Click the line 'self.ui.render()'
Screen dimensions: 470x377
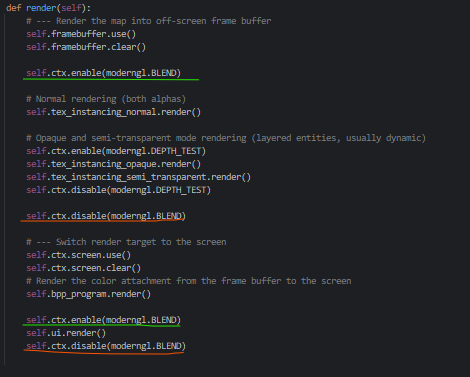tap(66, 333)
